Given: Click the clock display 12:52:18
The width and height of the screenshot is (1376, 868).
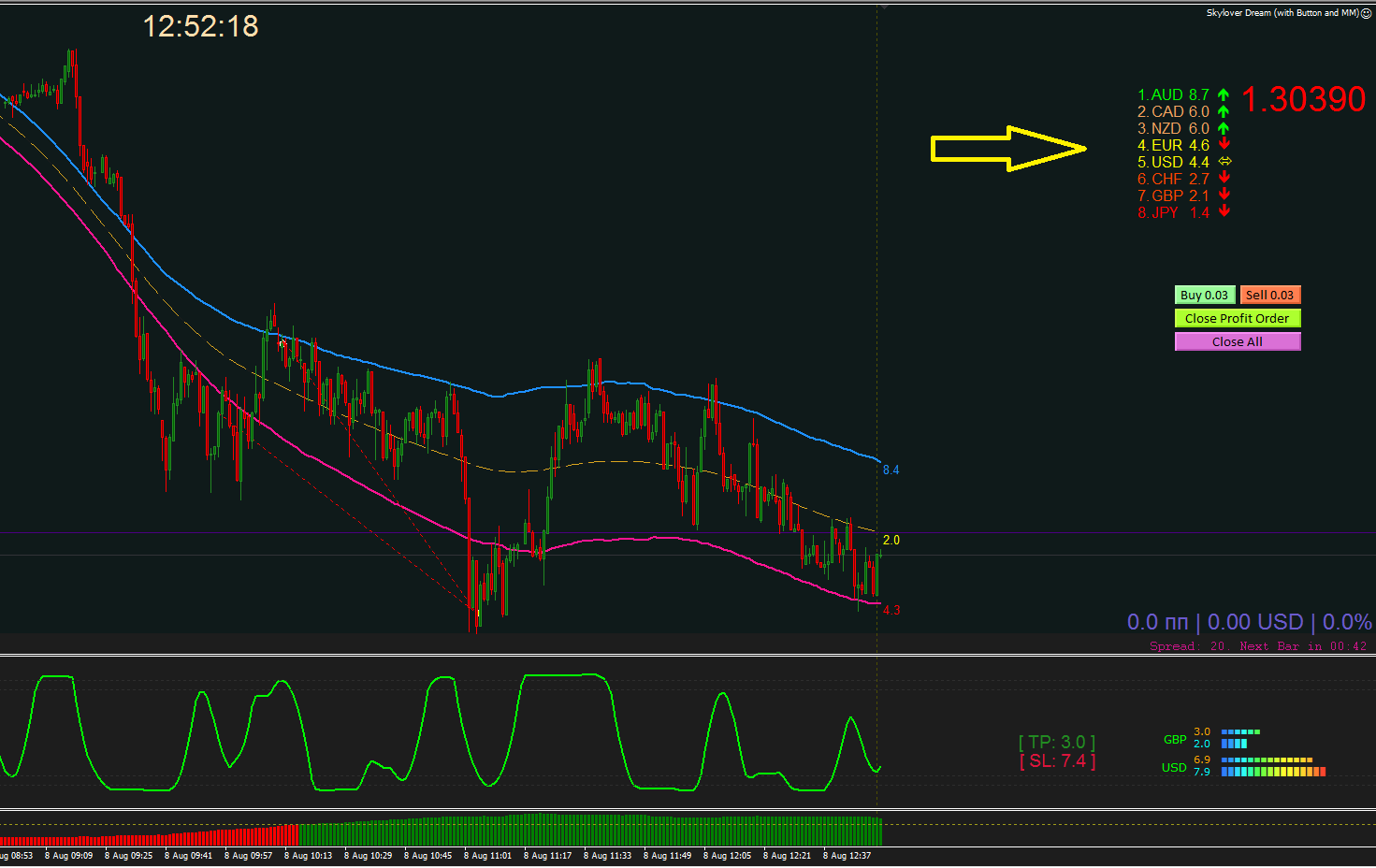Looking at the screenshot, I should 201,26.
